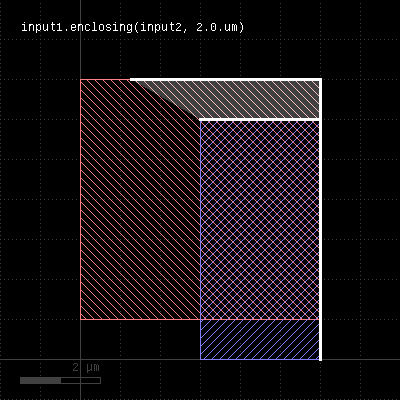Click the white top horizontal edge marker
This screenshot has height=400, width=400.
click(x=225, y=80)
